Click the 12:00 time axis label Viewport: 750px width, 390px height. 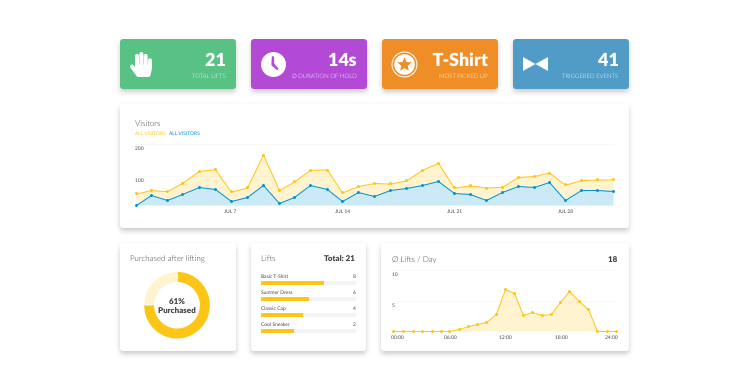pyautogui.click(x=506, y=337)
